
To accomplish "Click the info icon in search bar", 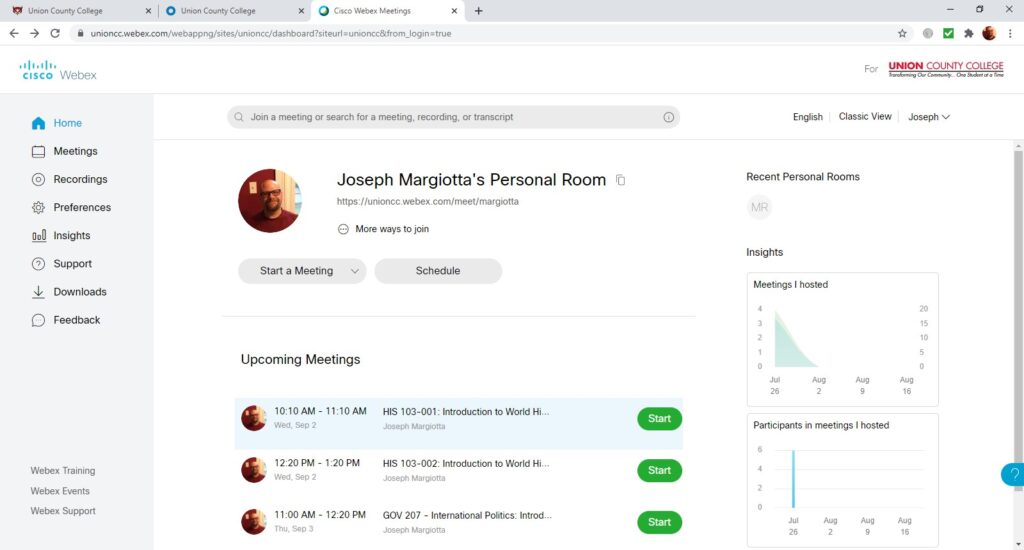I will [x=668, y=117].
